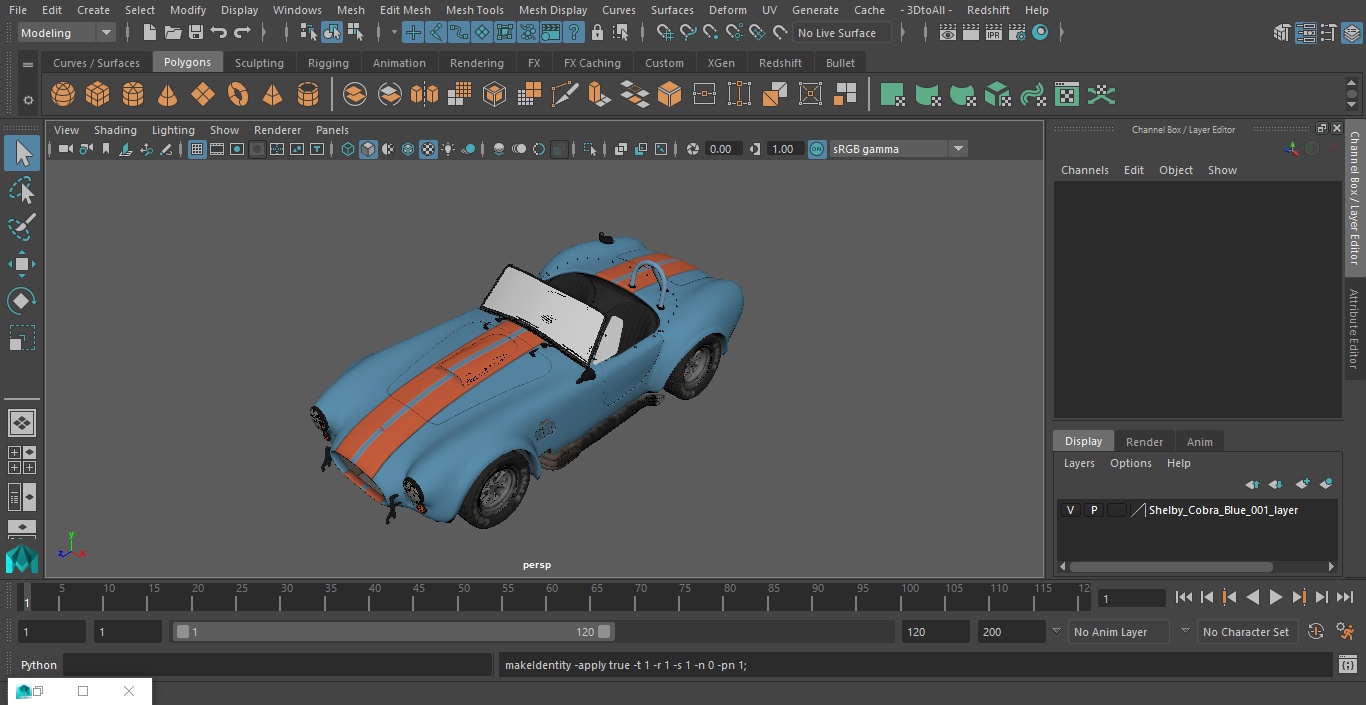Open the viewport Shading menu
The height and width of the screenshot is (705, 1366).
(x=115, y=130)
